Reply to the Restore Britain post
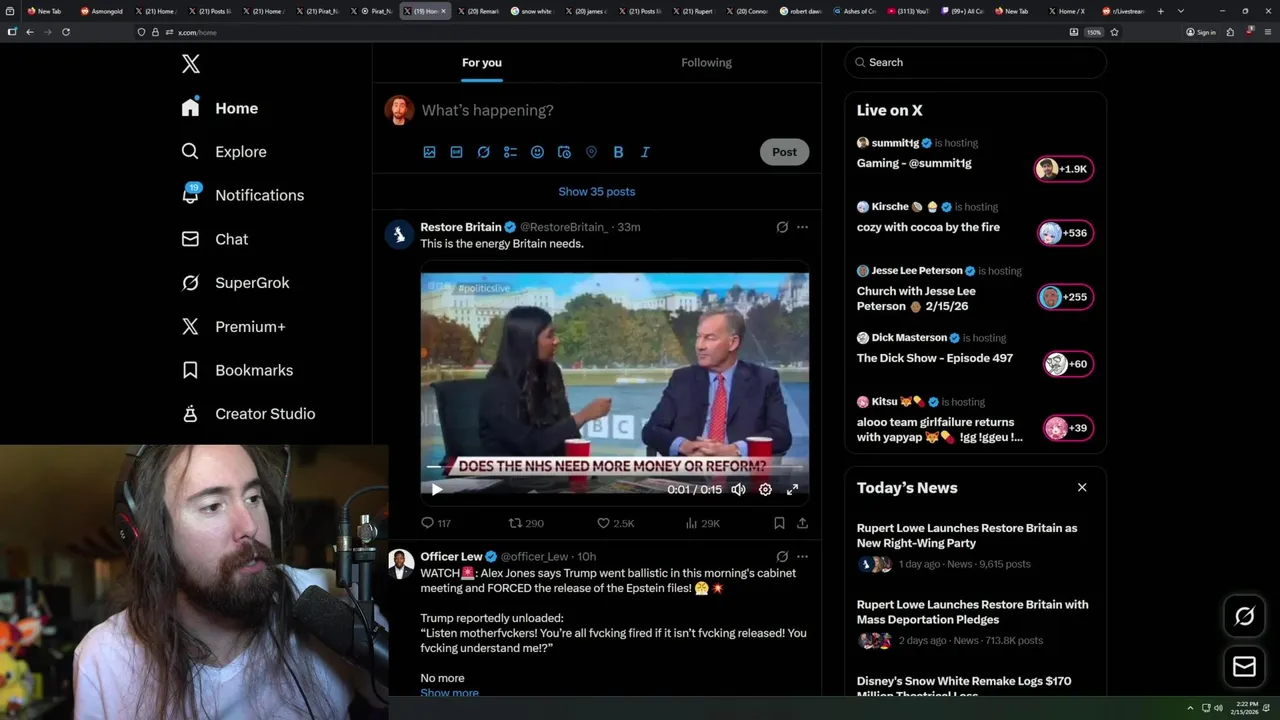Screen dimensions: 1280x720 pyautogui.click(x=436, y=523)
